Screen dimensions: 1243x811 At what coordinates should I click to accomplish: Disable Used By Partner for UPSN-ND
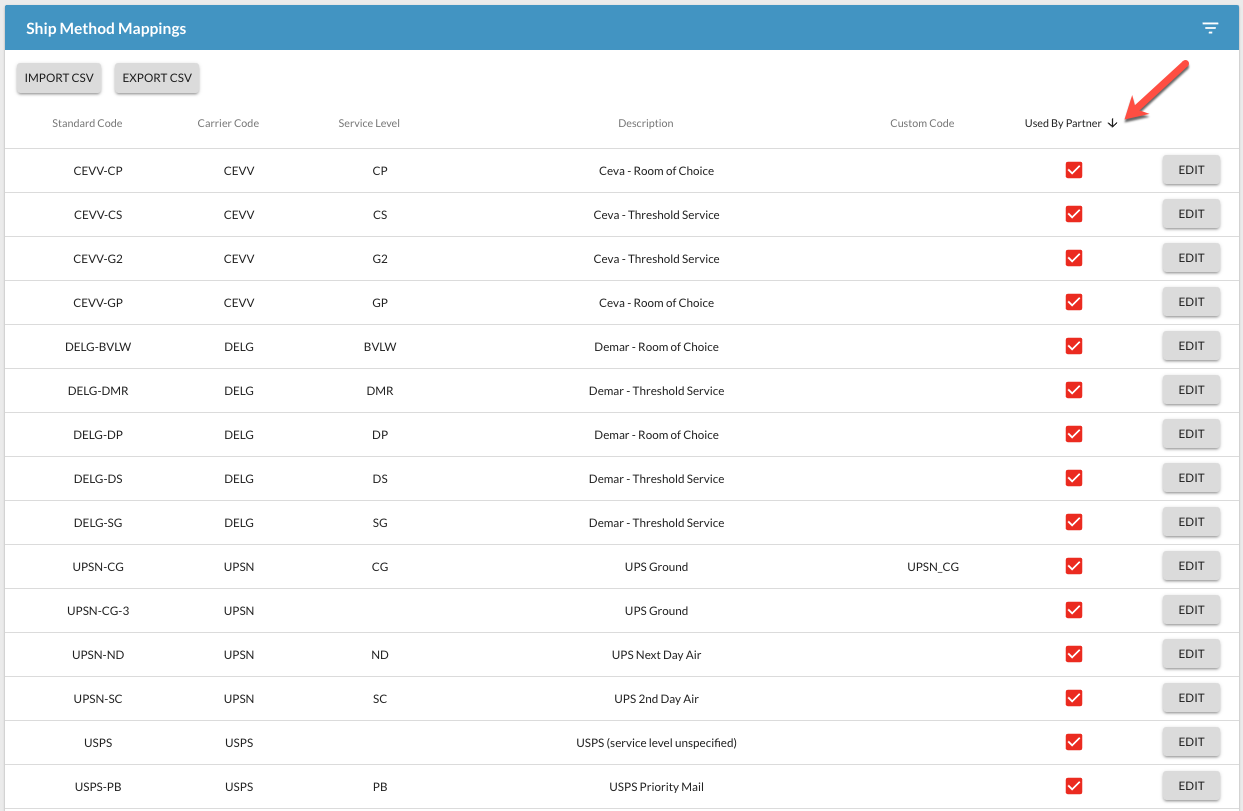coord(1074,654)
